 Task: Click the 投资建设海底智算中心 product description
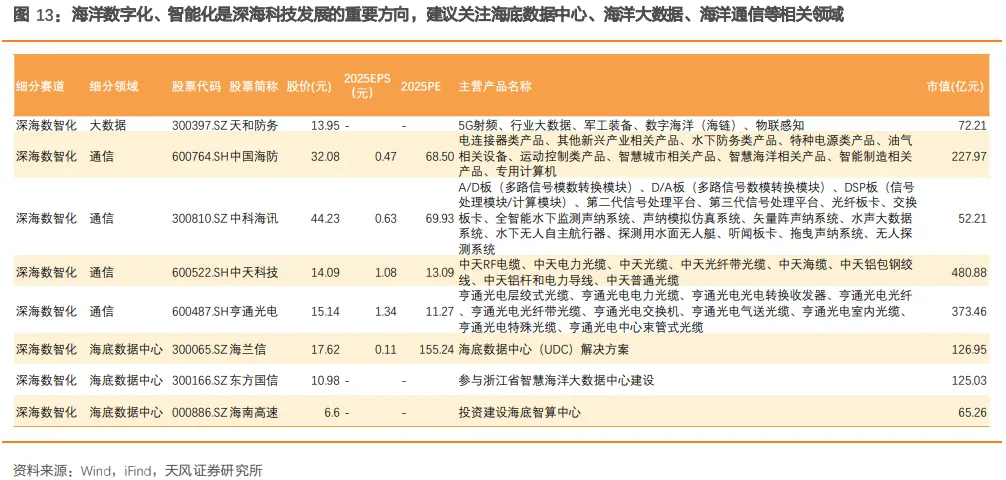click(519, 412)
